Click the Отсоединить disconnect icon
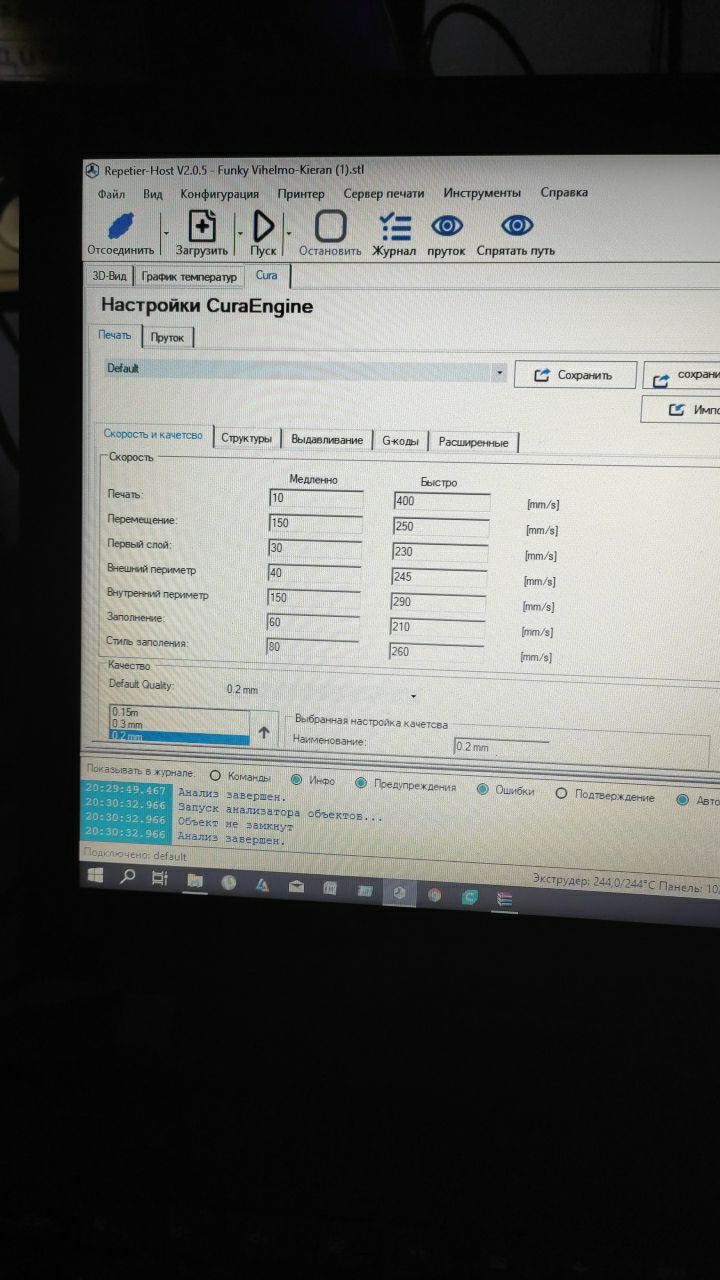 pyautogui.click(x=119, y=225)
